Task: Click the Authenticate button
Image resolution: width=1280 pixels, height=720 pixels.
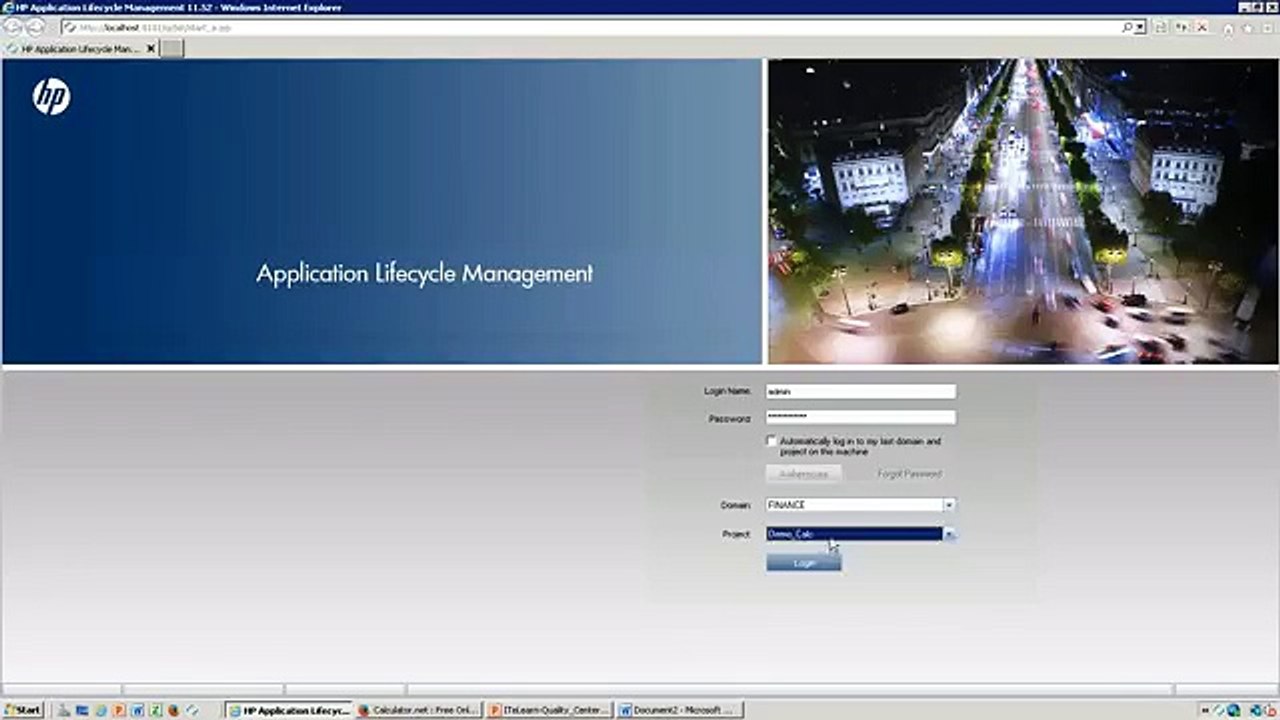Action: tap(804, 474)
